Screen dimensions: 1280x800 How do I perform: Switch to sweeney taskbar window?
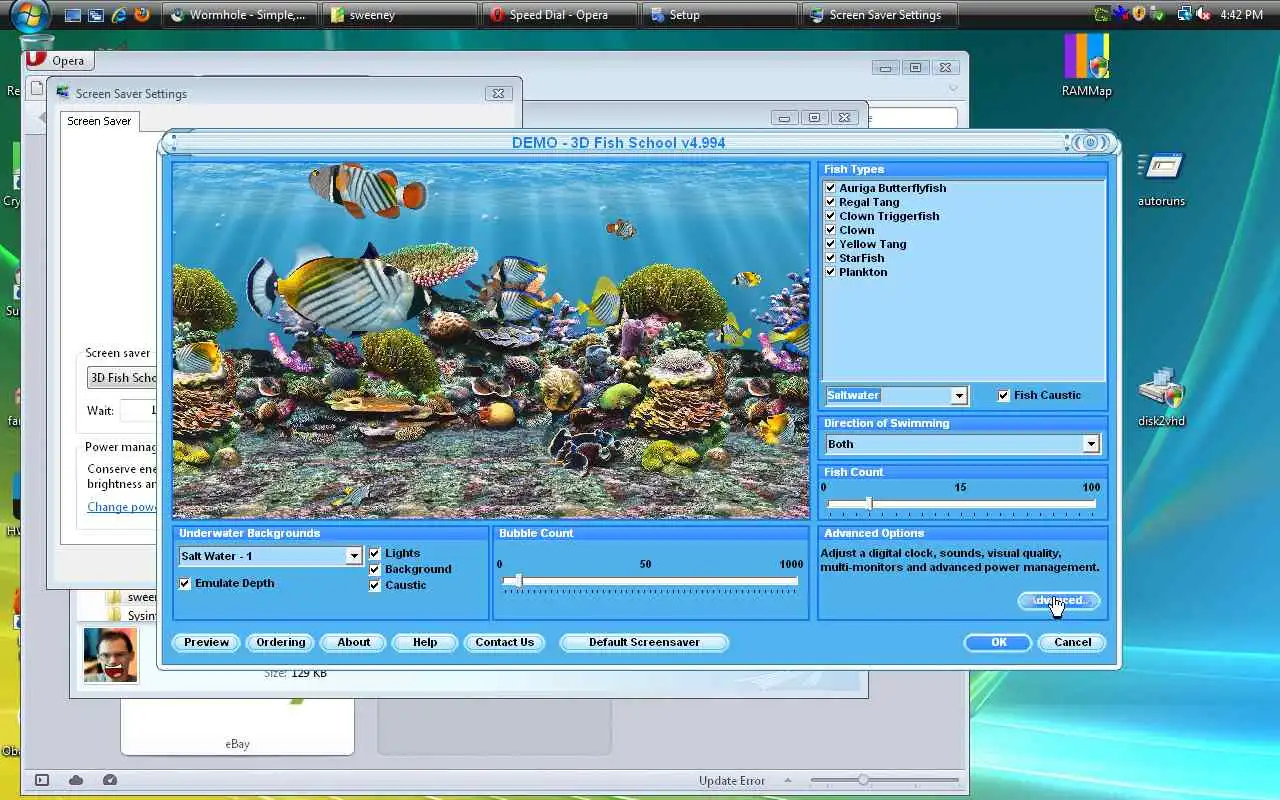pyautogui.click(x=399, y=15)
